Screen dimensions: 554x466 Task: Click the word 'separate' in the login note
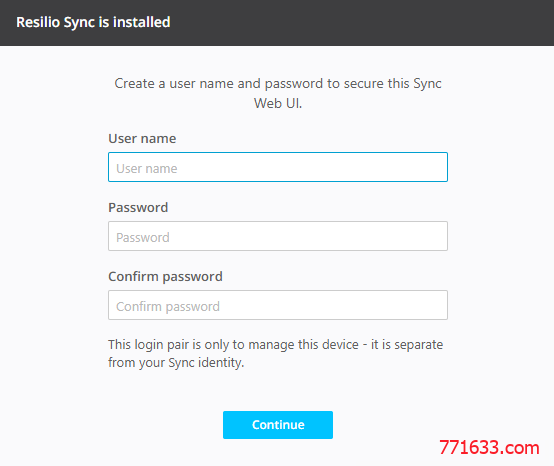(419, 345)
